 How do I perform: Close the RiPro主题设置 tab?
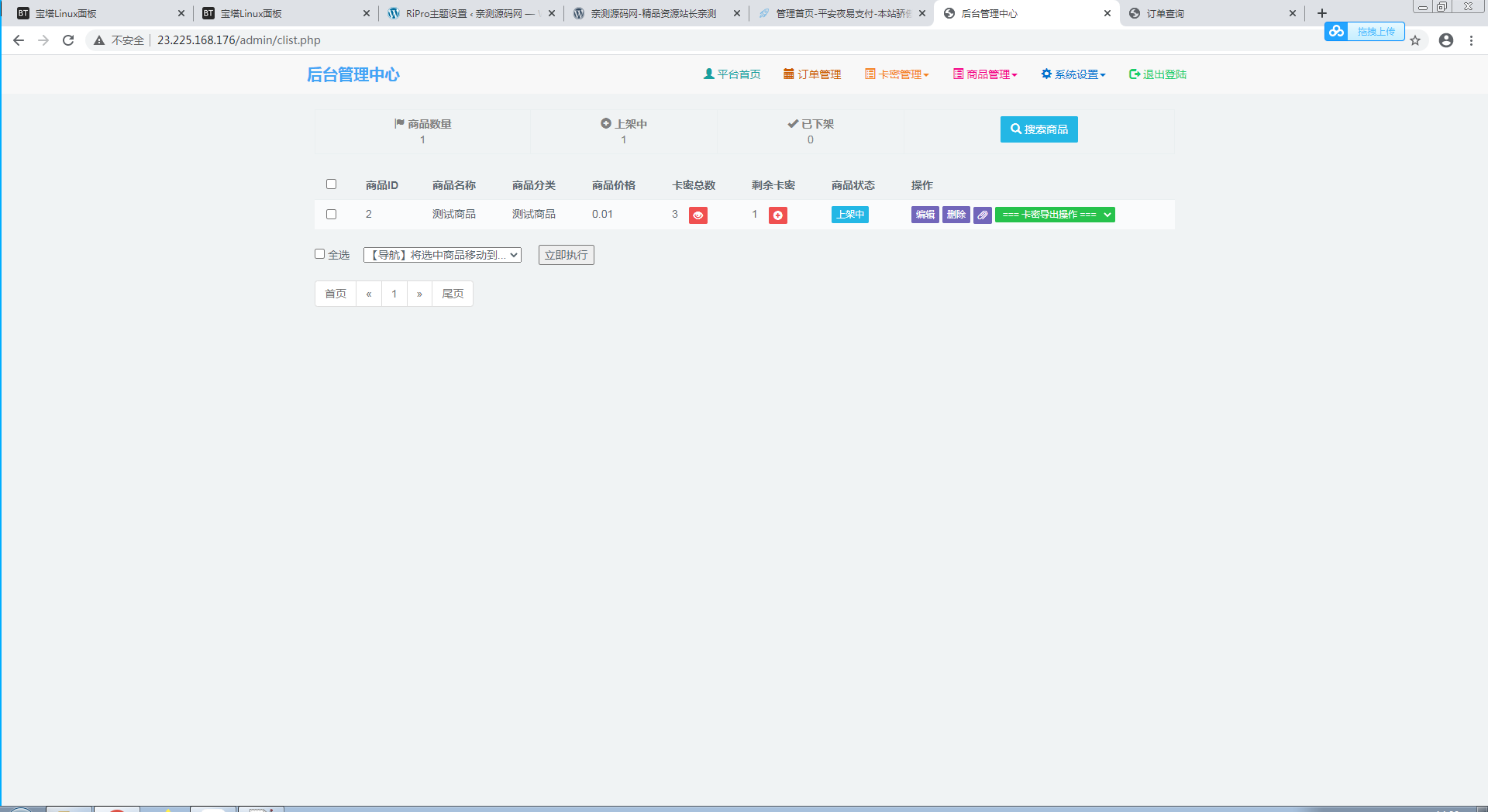(552, 13)
